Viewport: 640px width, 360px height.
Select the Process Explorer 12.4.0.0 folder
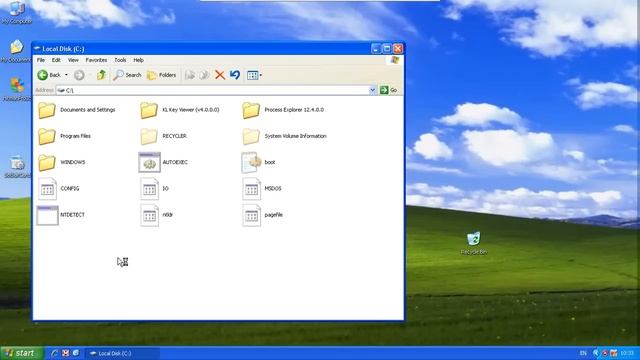point(283,110)
